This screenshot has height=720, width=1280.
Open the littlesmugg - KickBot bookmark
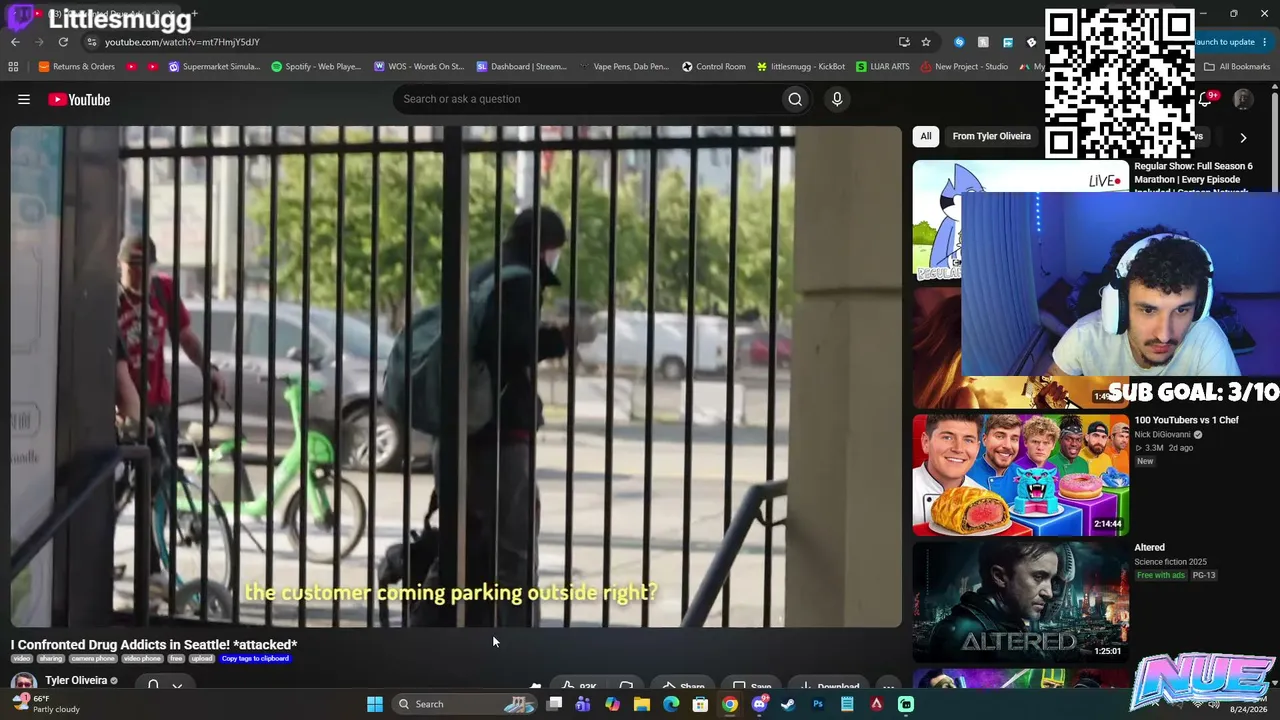(801, 67)
